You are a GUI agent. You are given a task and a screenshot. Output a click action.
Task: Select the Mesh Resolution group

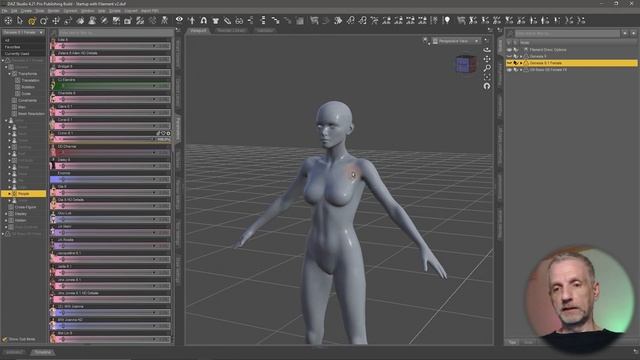(x=31, y=113)
